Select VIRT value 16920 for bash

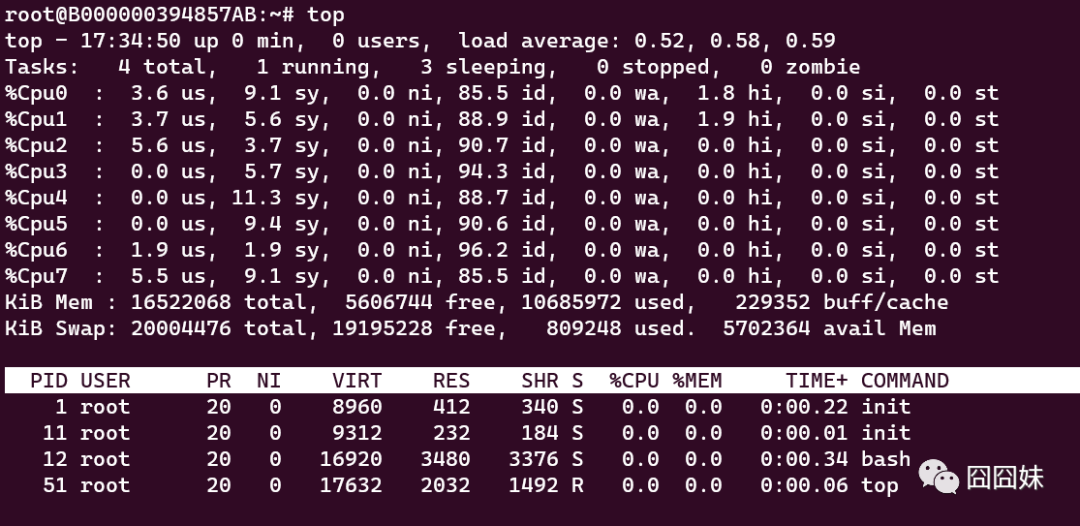click(351, 459)
